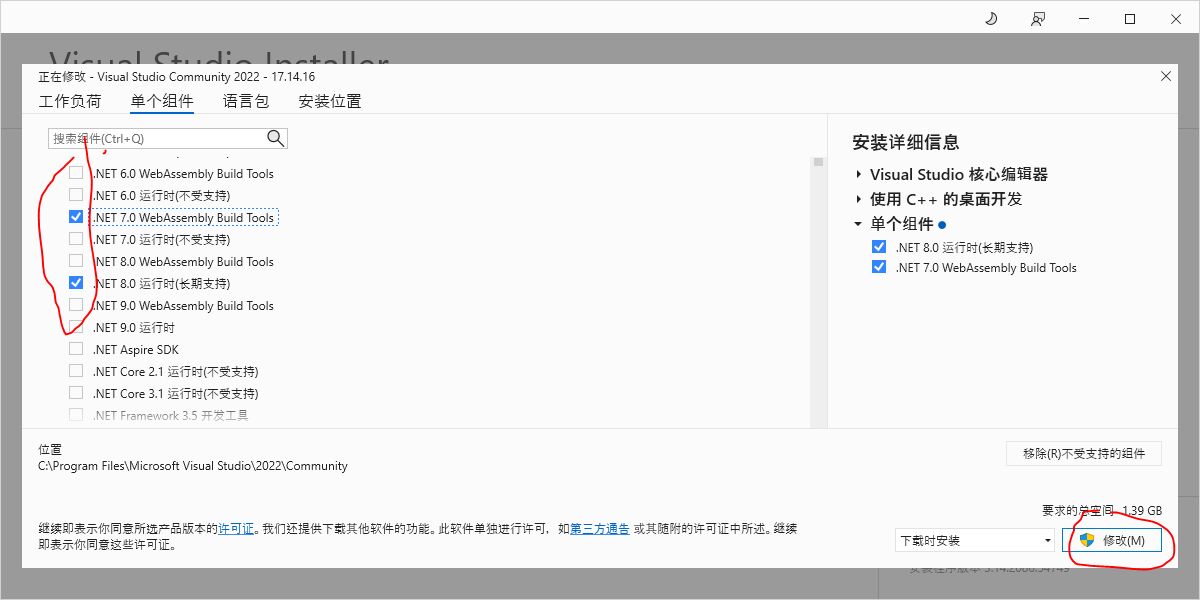1200x600 pixels.
Task: Toggle dark theme moon icon
Action: click(990, 19)
